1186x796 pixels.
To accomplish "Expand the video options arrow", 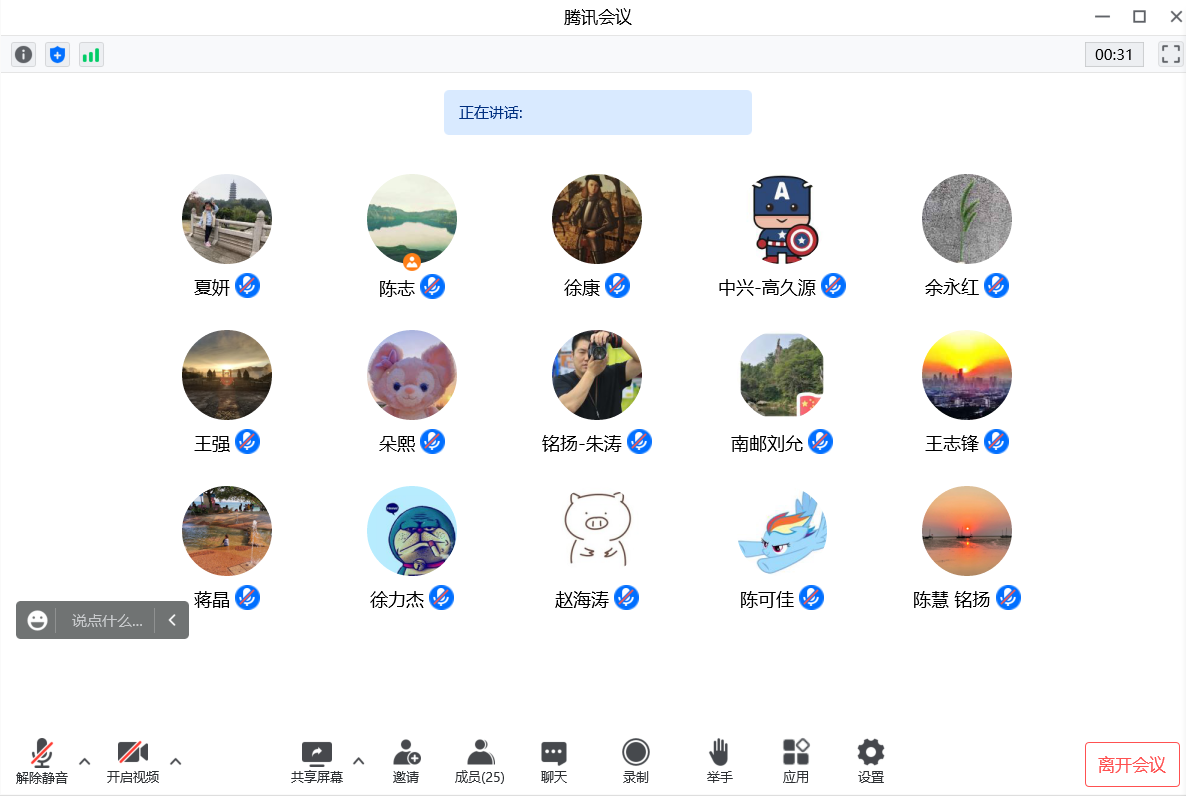I will coord(176,761).
